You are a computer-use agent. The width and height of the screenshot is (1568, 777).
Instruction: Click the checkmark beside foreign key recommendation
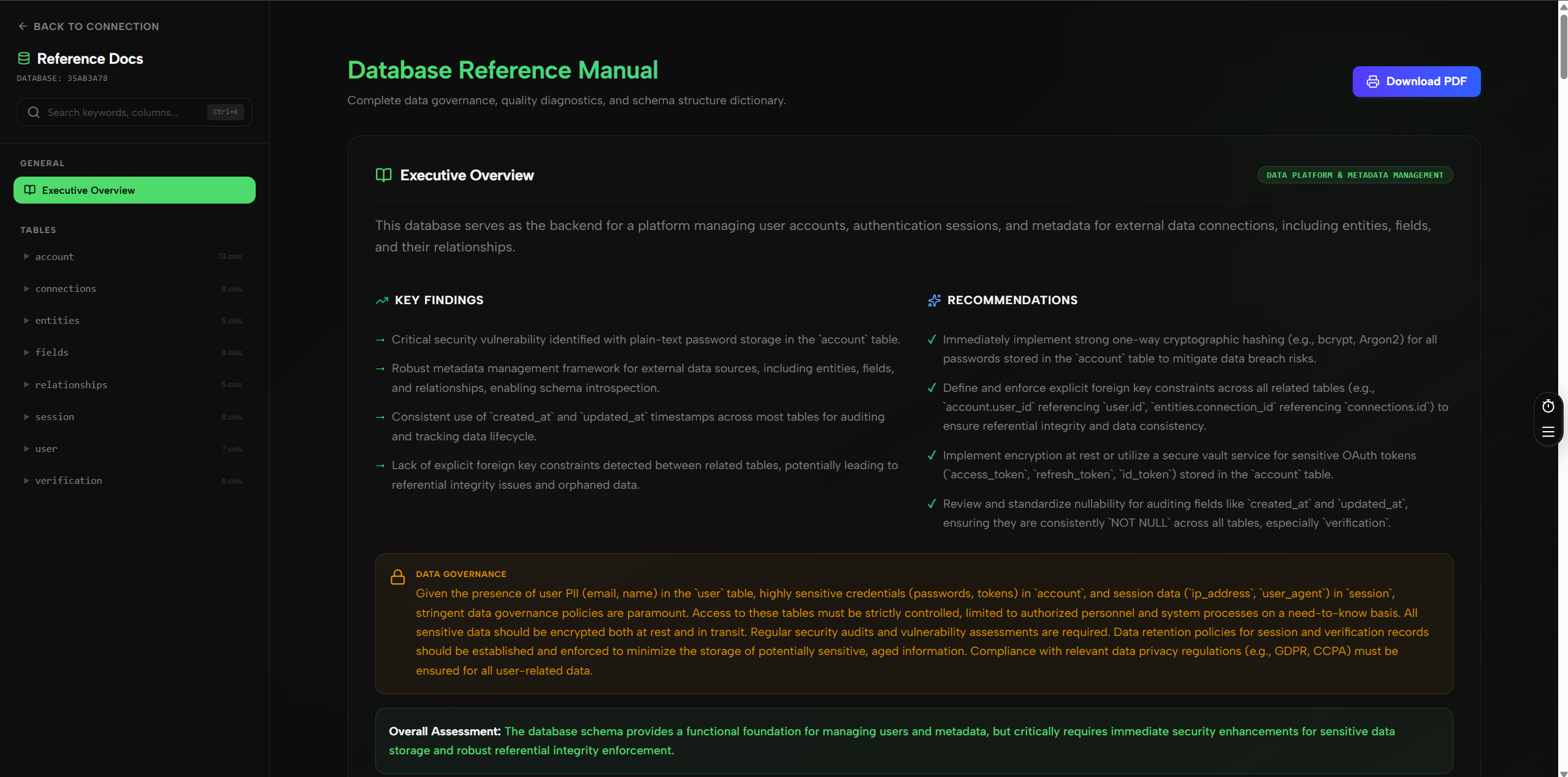pyautogui.click(x=931, y=388)
